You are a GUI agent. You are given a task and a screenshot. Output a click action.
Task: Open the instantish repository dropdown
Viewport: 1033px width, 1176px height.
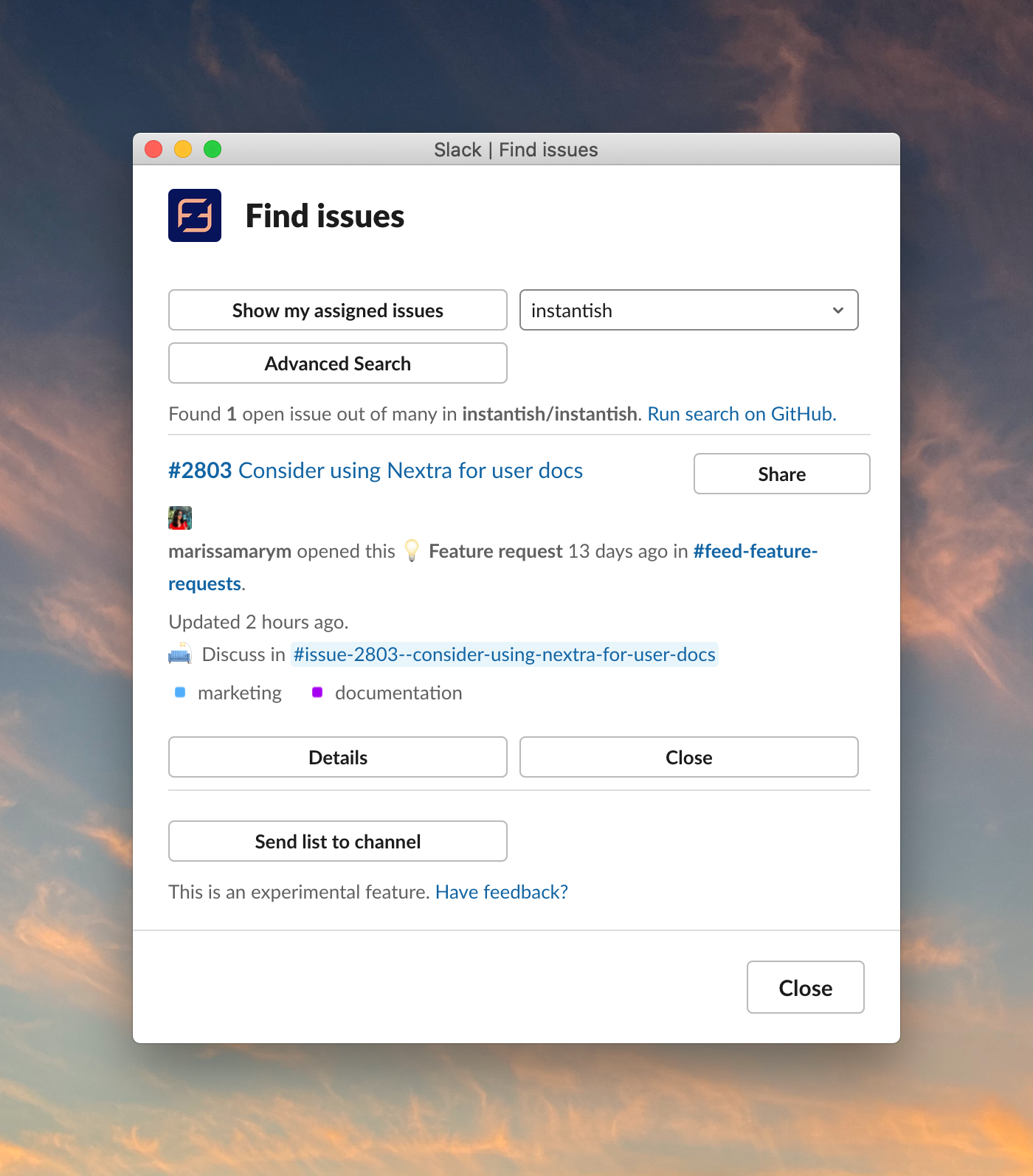(689, 310)
